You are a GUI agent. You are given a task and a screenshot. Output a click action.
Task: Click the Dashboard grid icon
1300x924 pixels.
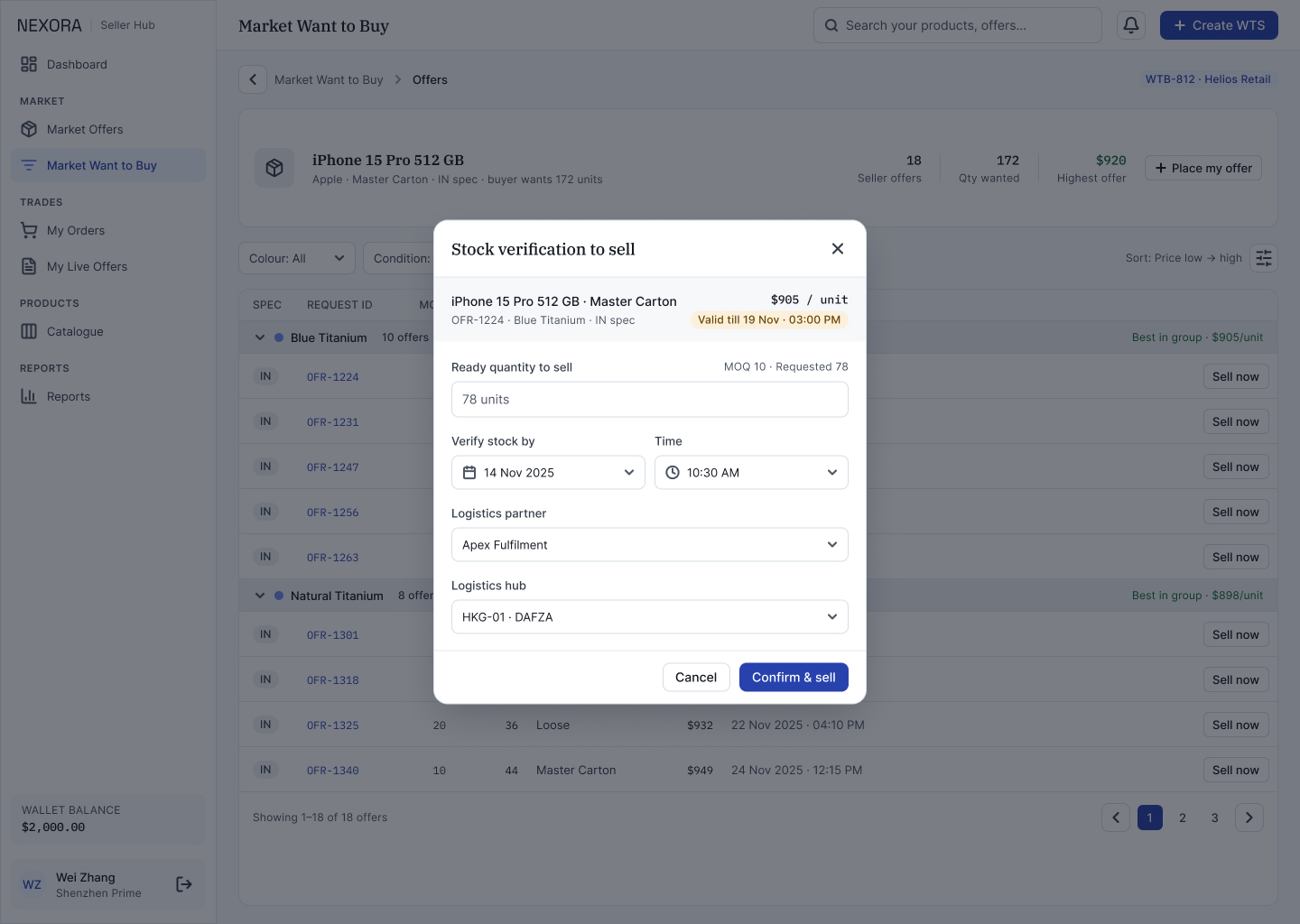[x=29, y=65]
